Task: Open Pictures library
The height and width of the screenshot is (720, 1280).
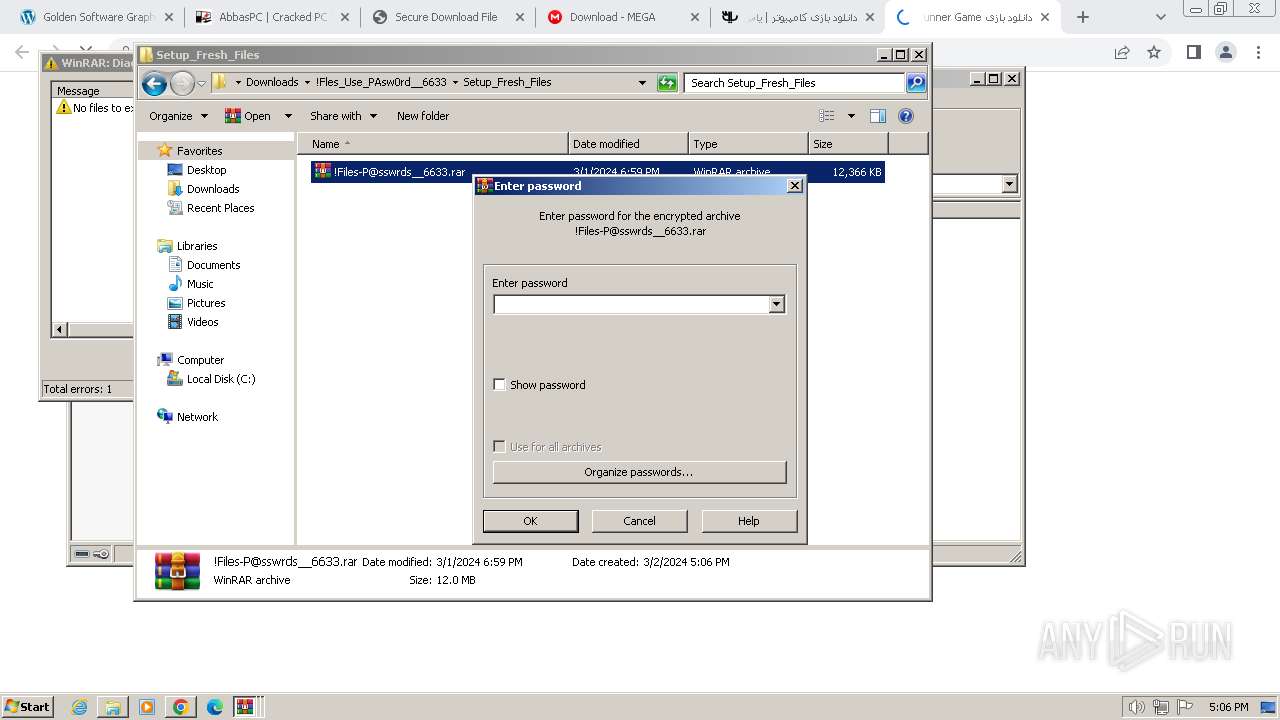Action: pos(206,303)
